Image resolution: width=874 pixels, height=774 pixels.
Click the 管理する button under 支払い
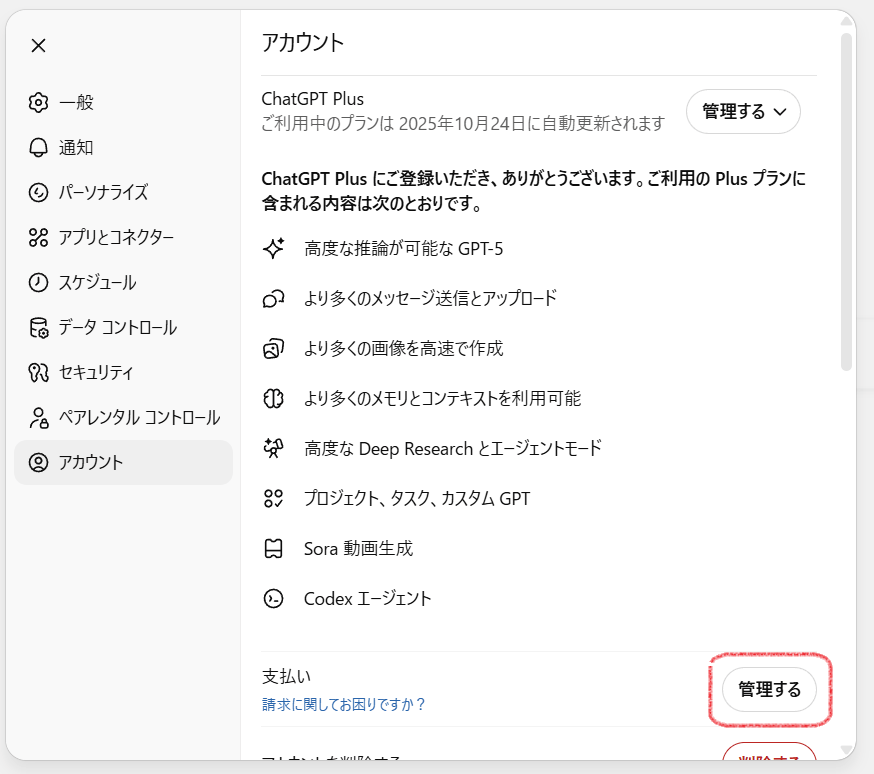[769, 690]
